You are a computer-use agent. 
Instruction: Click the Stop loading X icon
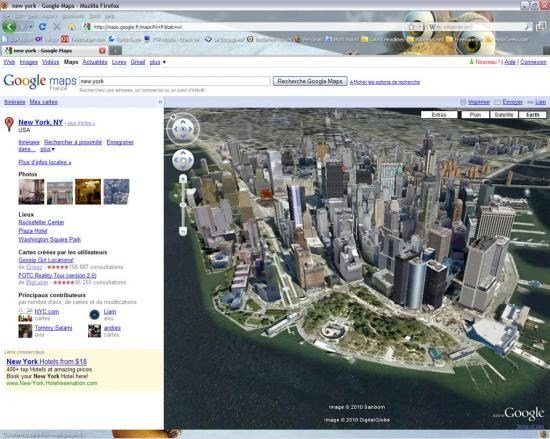[x=57, y=27]
